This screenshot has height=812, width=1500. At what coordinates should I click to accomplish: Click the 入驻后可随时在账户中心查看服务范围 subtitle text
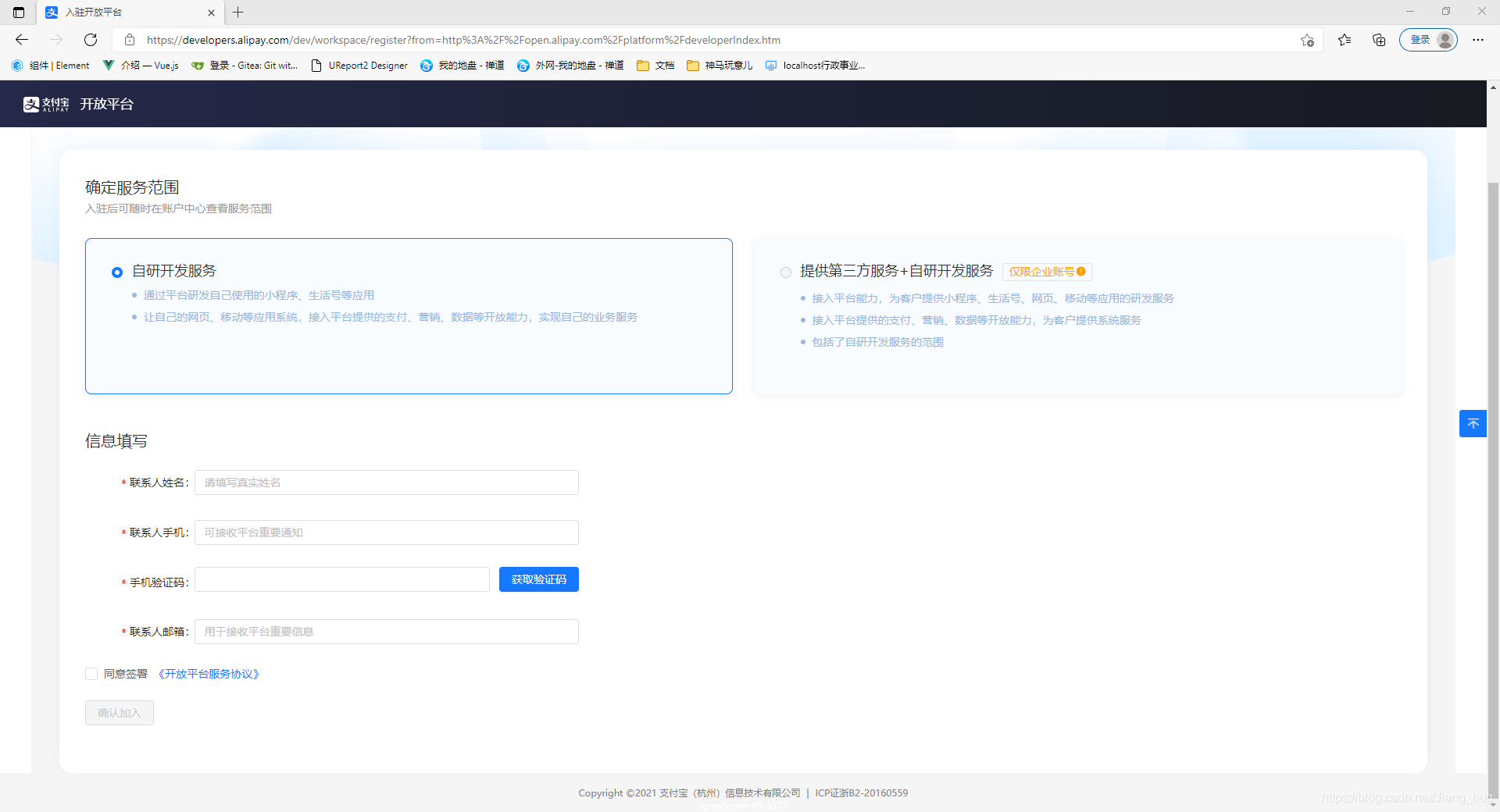179,208
